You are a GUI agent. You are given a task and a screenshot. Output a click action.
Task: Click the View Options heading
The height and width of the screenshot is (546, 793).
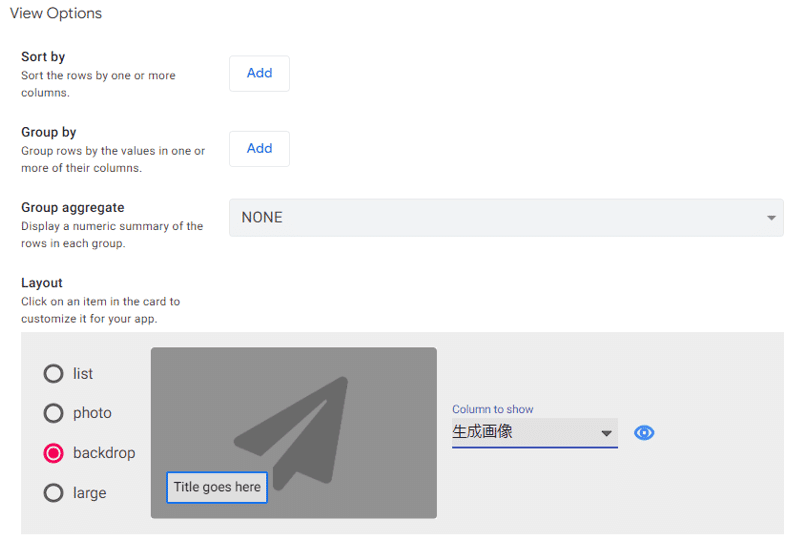tap(56, 13)
